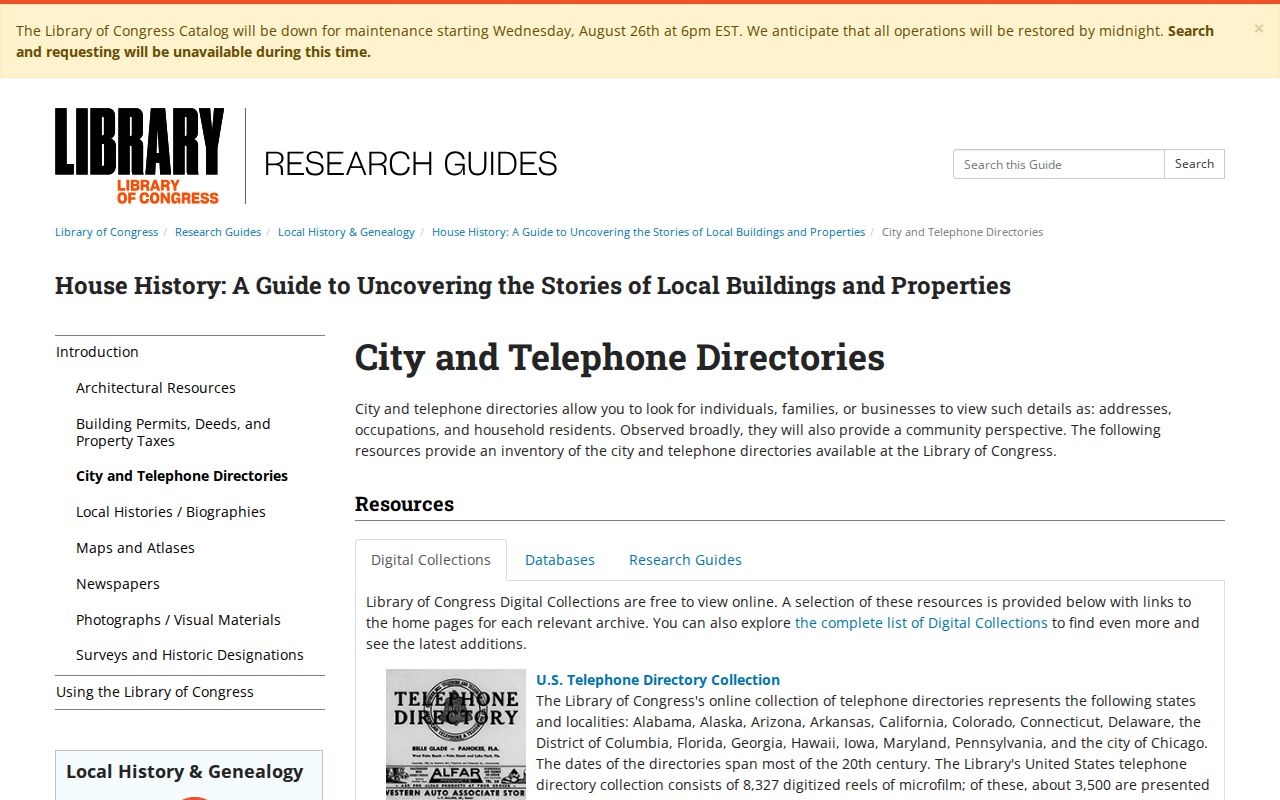Viewport: 1280px width, 800px height.
Task: Switch to the Databases tab
Action: pos(560,560)
